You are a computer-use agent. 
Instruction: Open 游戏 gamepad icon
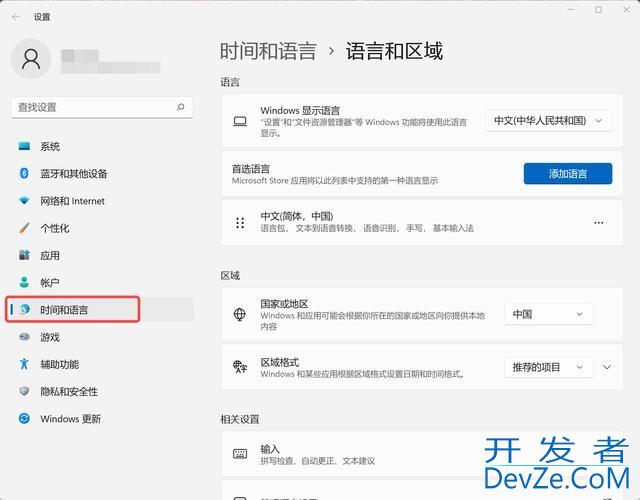click(x=24, y=337)
